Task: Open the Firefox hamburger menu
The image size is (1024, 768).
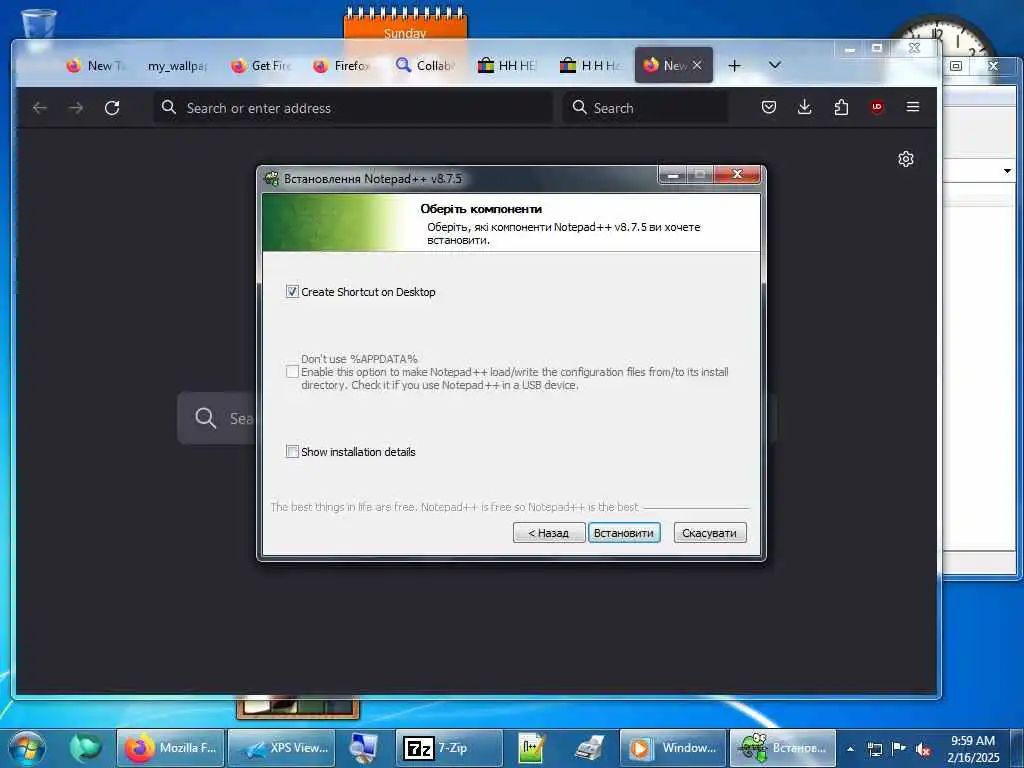Action: click(x=913, y=107)
